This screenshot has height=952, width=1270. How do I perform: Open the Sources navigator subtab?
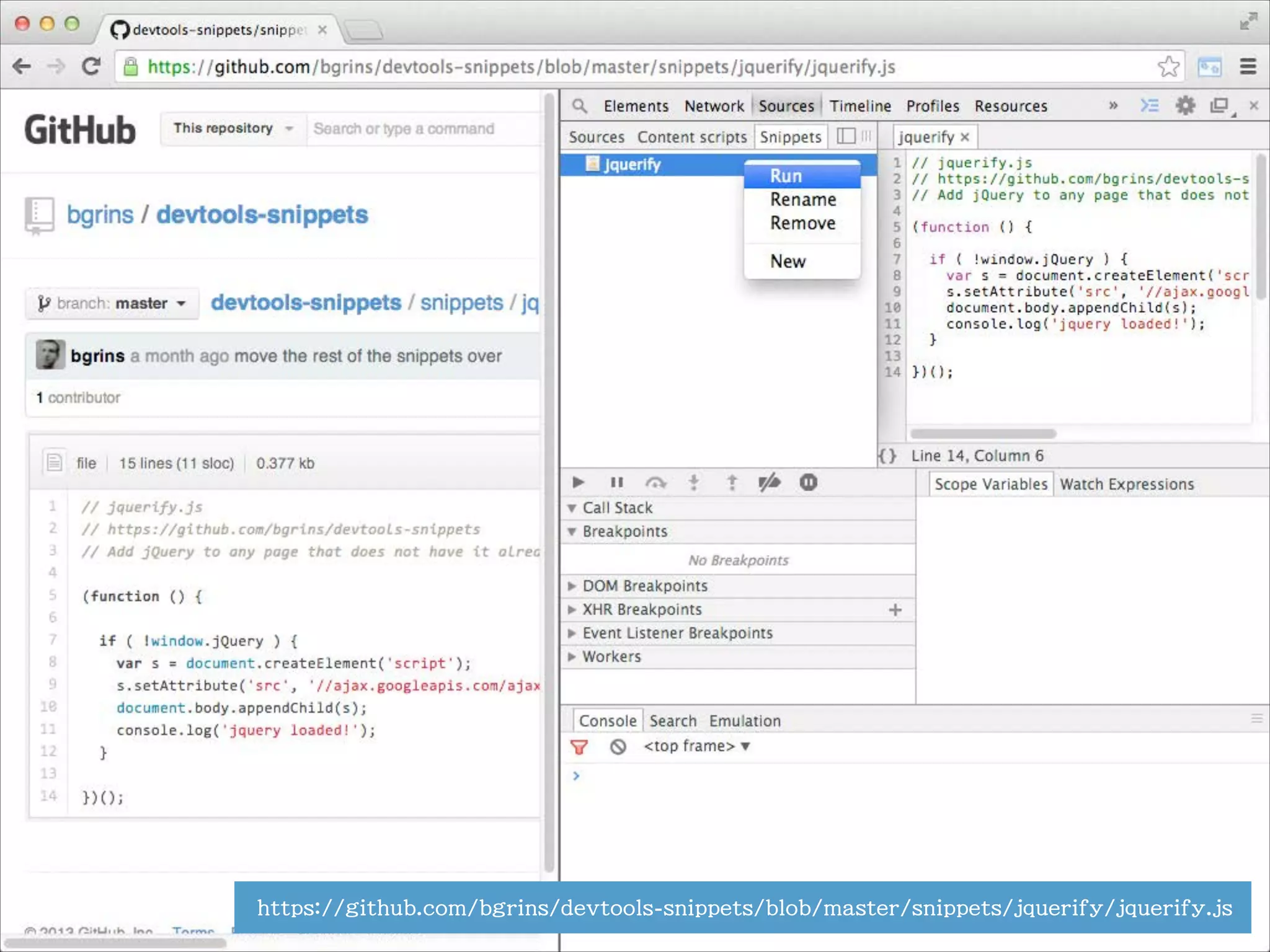click(x=597, y=137)
